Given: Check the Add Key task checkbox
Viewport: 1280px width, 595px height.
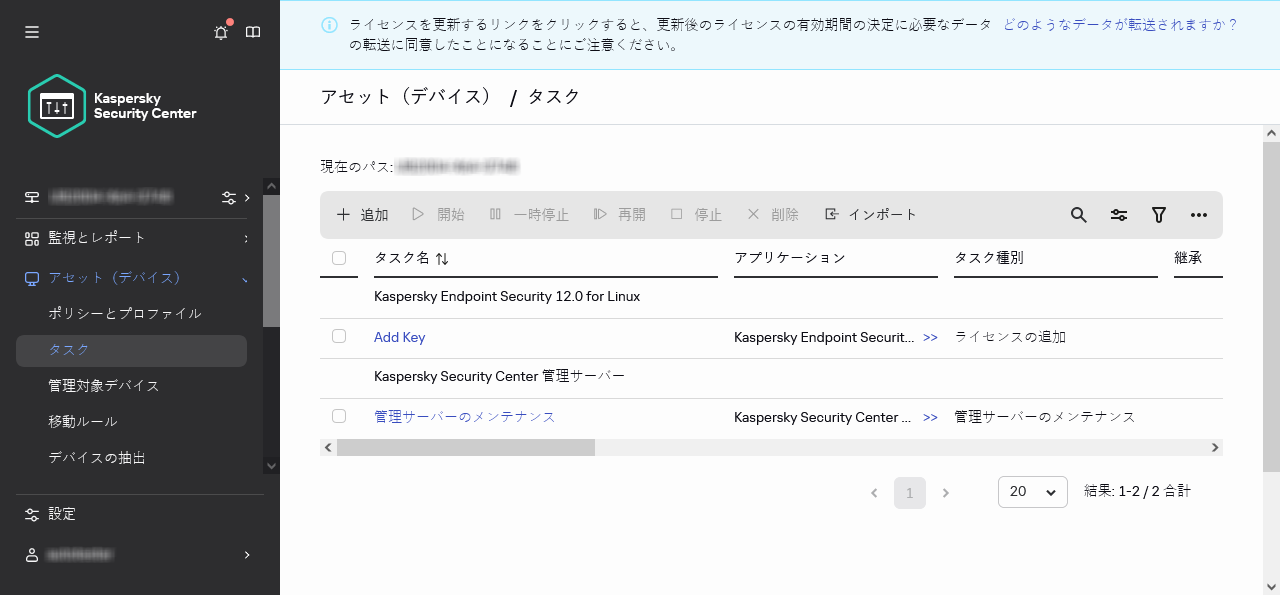Looking at the screenshot, I should 339,337.
